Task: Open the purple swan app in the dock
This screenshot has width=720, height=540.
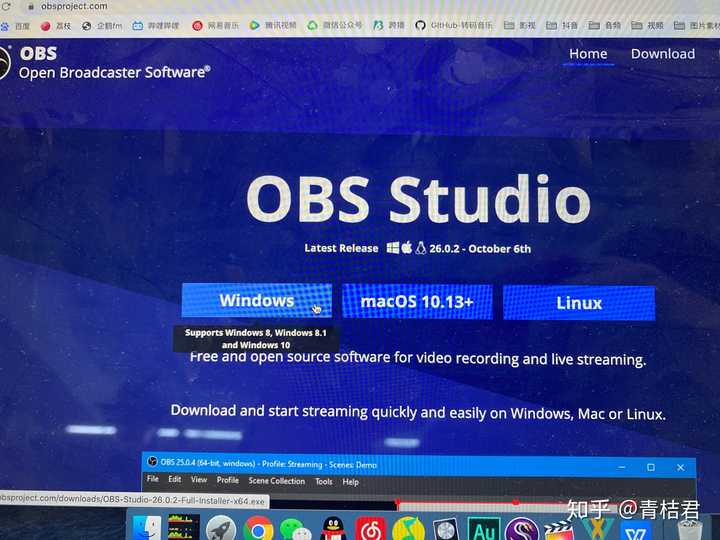Action: click(522, 529)
